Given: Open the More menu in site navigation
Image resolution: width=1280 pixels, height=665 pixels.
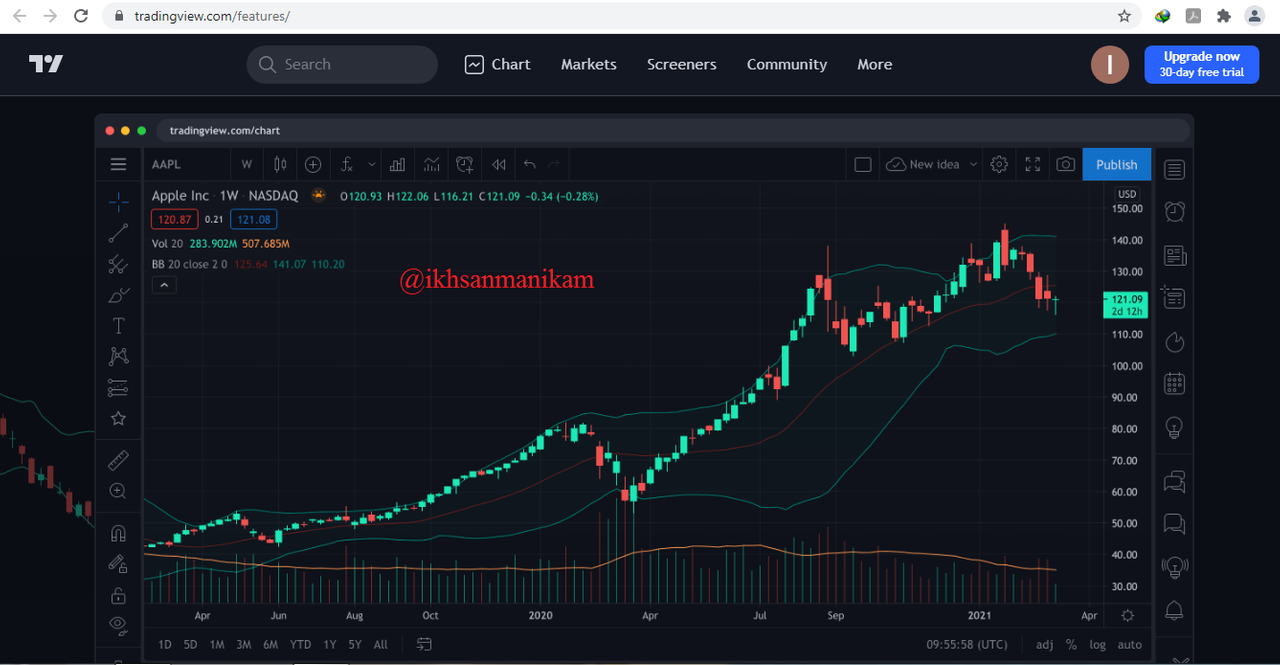Looking at the screenshot, I should (x=875, y=64).
